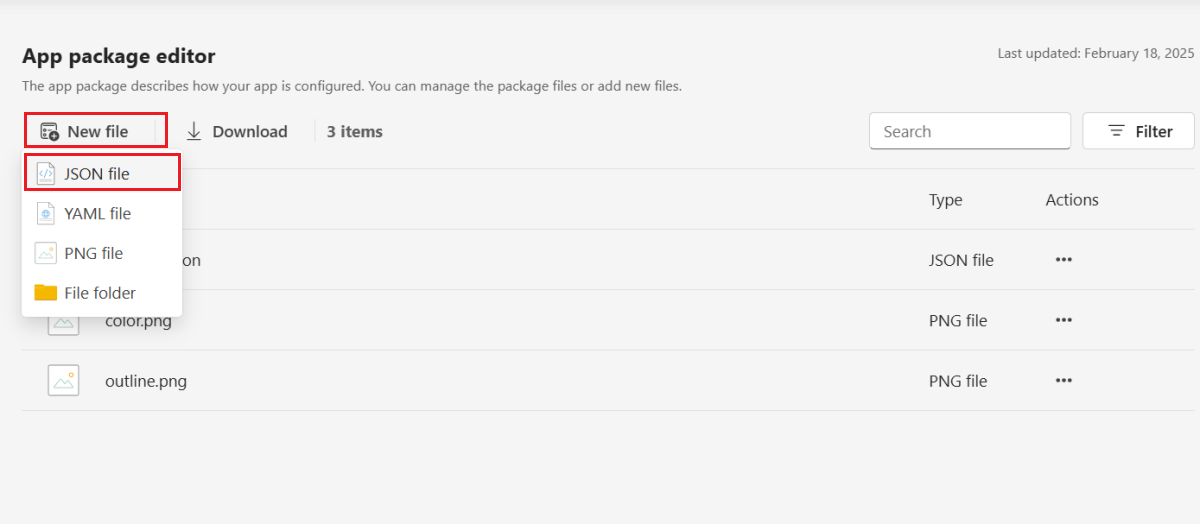Screen dimensions: 1200x524
Task: Open more actions for color.png
Action: pos(1063,320)
